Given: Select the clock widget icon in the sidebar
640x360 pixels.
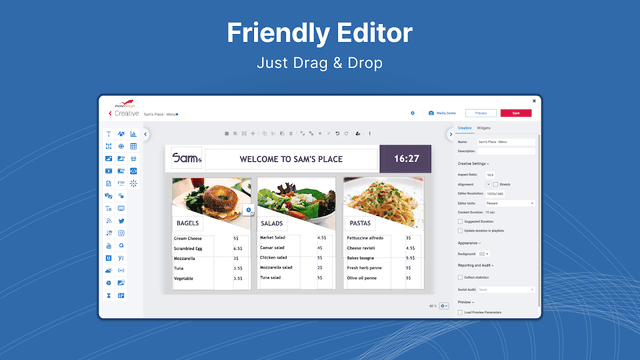Looking at the screenshot, I should pyautogui.click(x=109, y=283).
